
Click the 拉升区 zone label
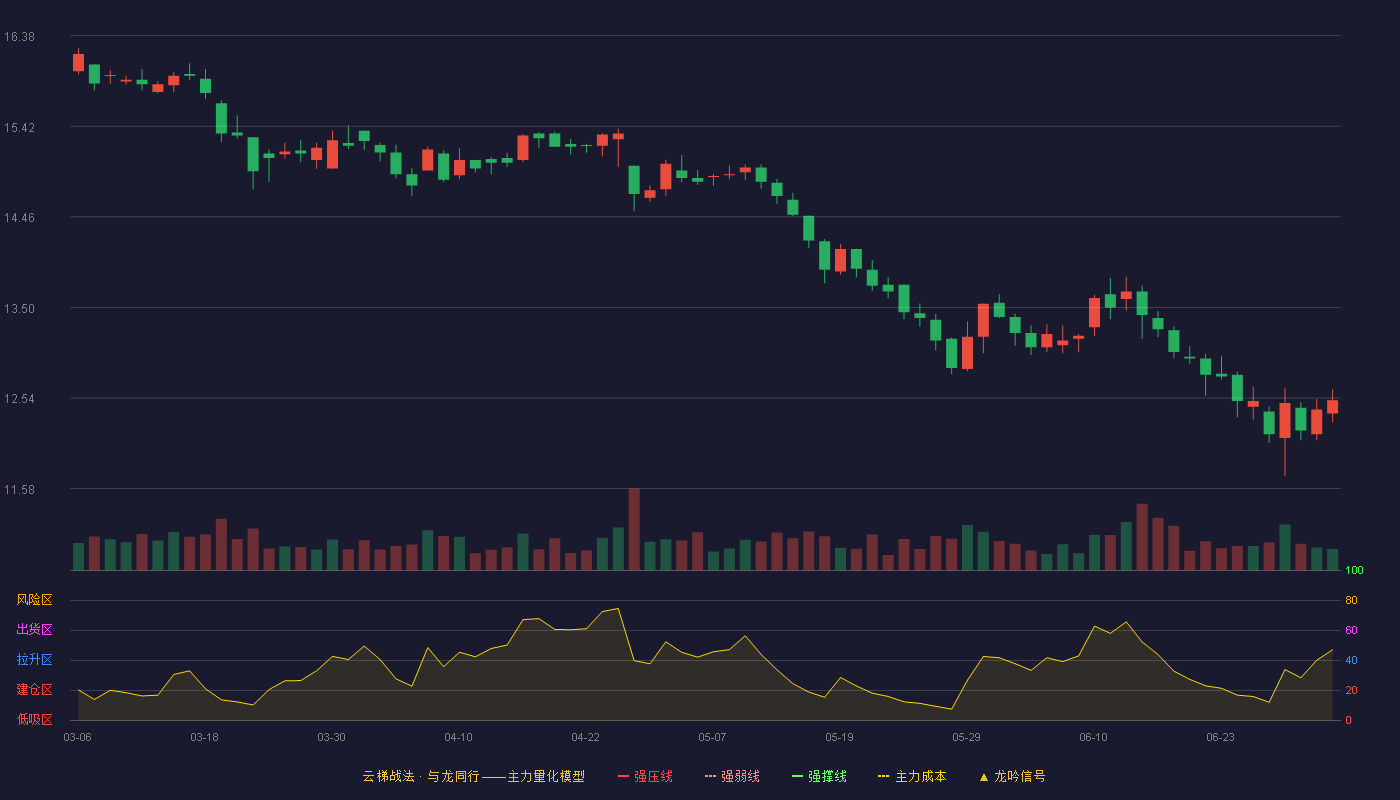click(x=34, y=660)
